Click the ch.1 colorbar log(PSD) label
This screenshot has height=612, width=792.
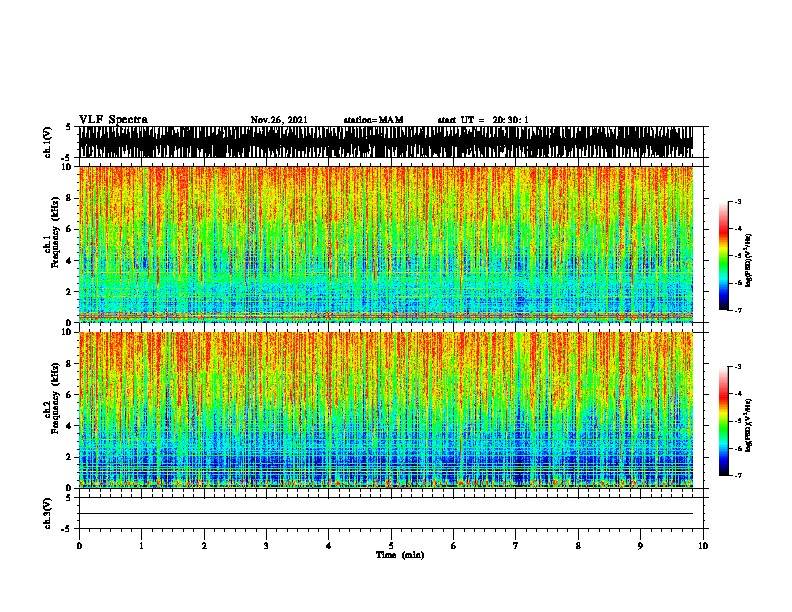(749, 260)
